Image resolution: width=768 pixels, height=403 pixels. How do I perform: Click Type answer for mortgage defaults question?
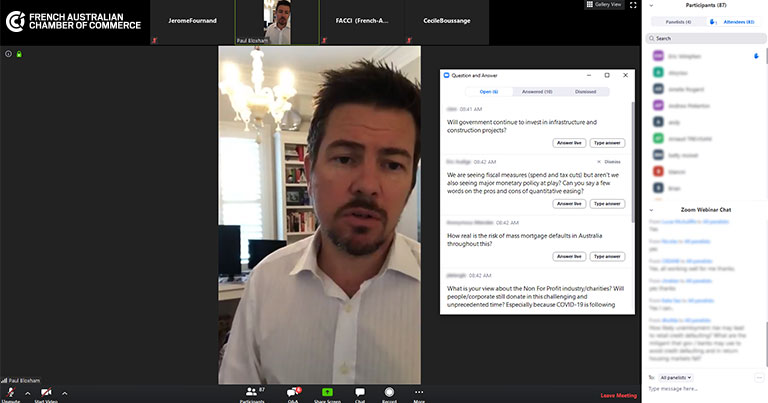(607, 256)
